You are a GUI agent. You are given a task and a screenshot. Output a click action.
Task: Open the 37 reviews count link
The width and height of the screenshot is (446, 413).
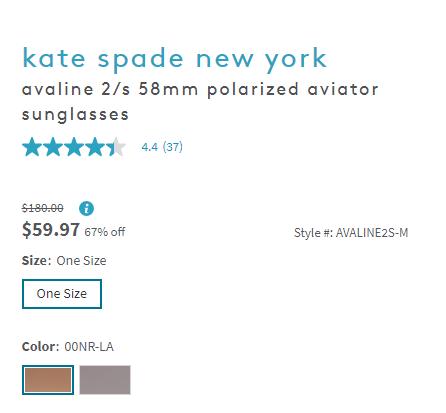click(173, 147)
